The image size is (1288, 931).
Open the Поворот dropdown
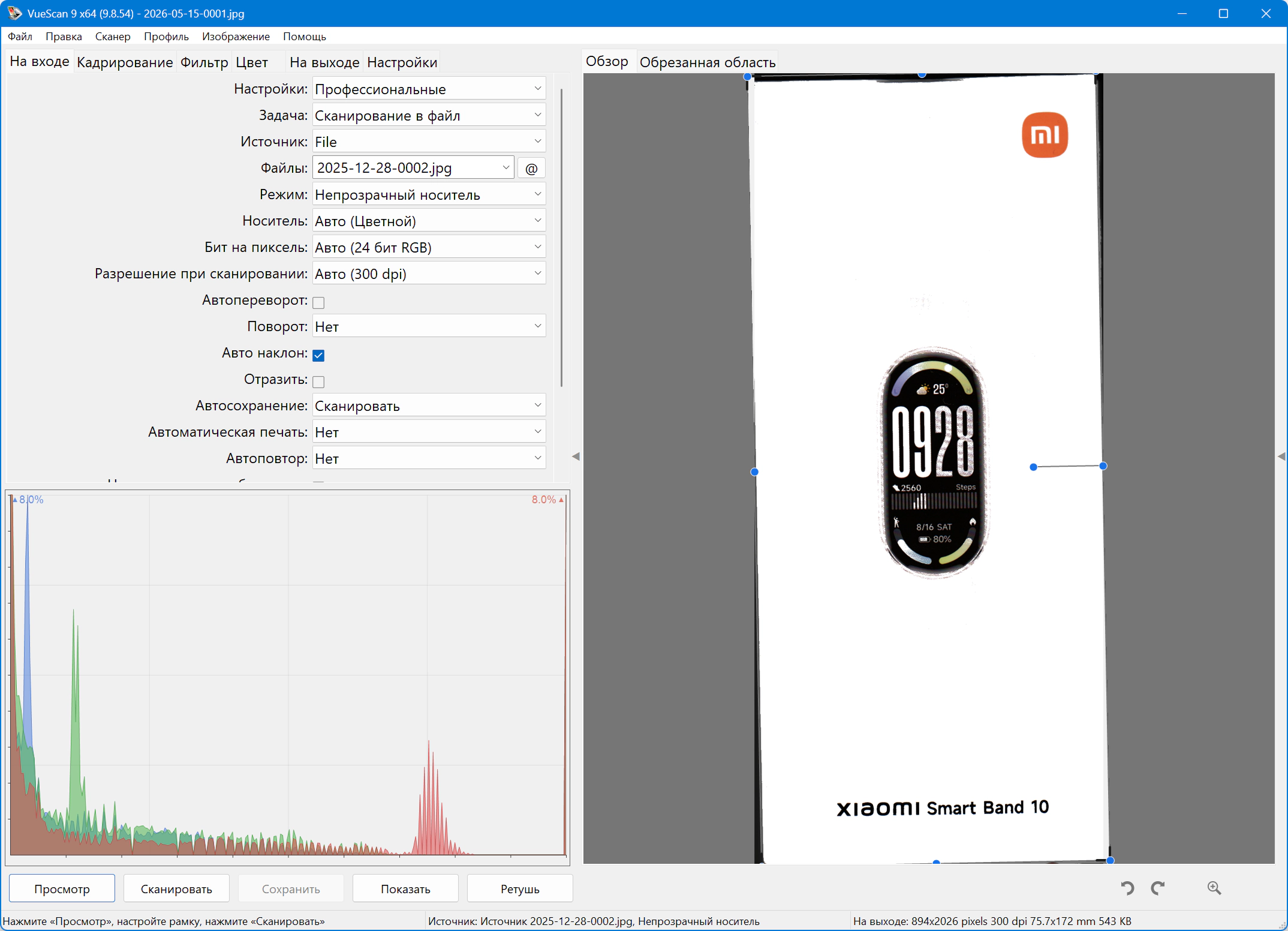click(429, 326)
